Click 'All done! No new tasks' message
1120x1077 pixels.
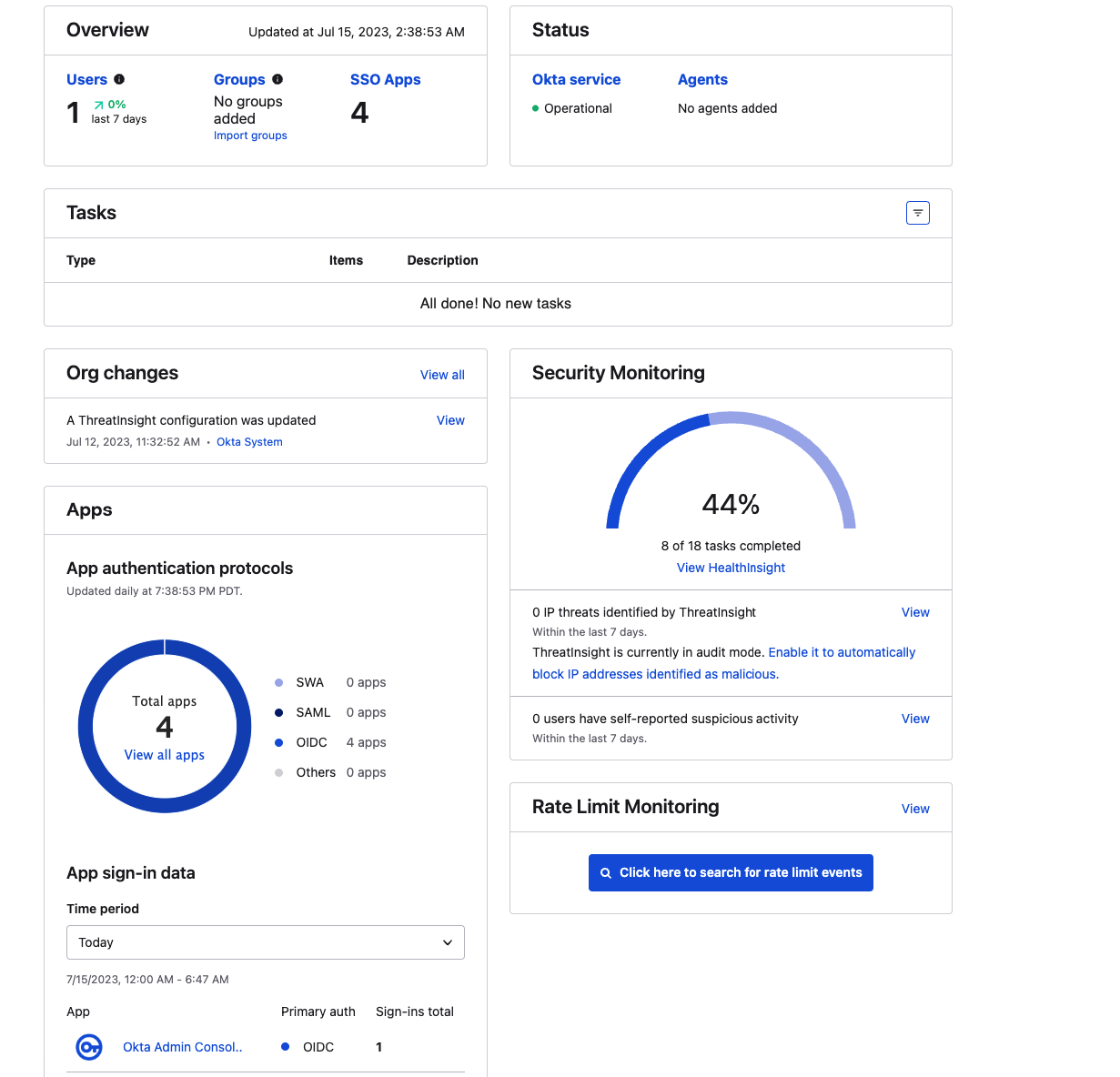point(496,304)
